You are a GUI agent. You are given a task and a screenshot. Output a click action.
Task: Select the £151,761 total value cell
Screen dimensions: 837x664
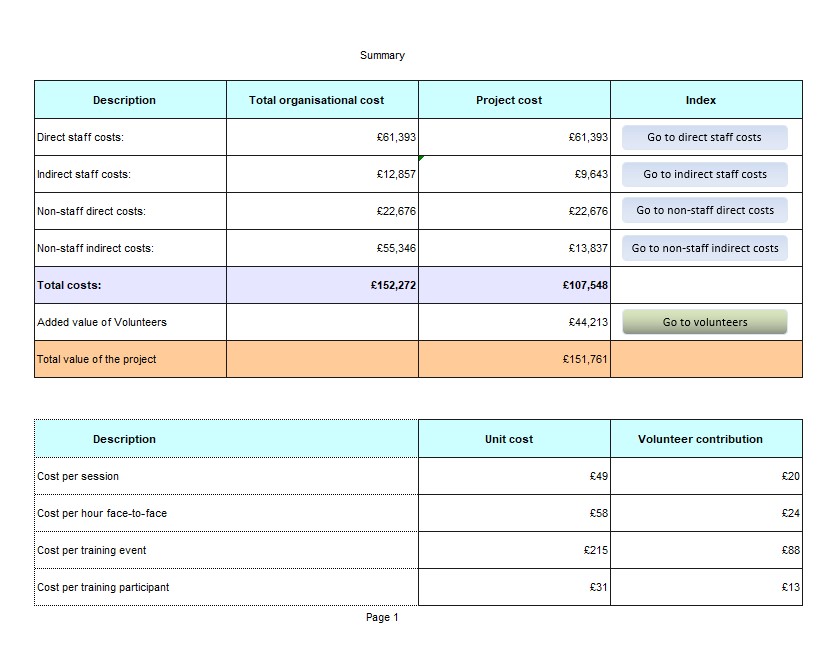click(515, 359)
